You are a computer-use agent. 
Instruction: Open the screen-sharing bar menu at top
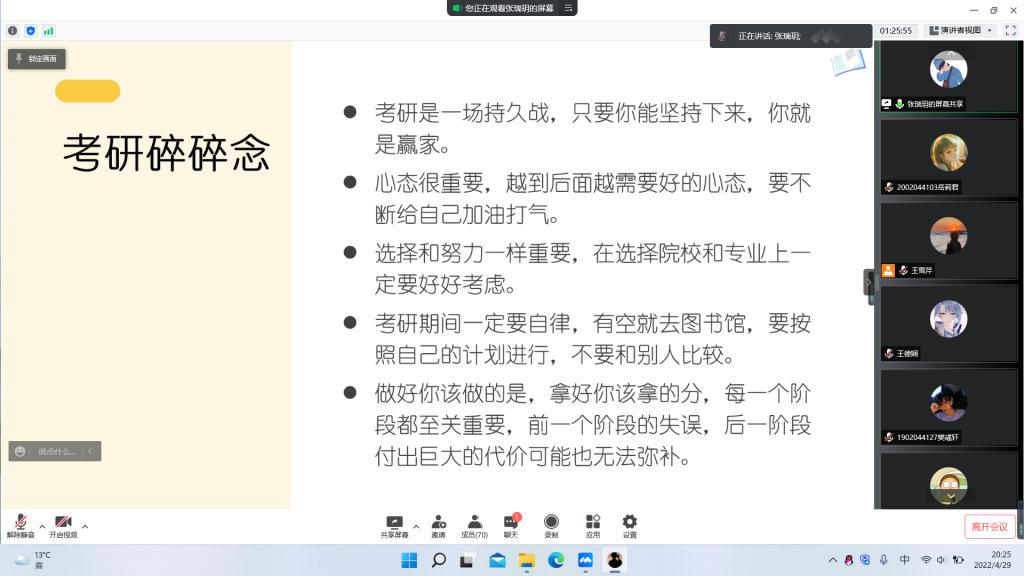tap(569, 8)
